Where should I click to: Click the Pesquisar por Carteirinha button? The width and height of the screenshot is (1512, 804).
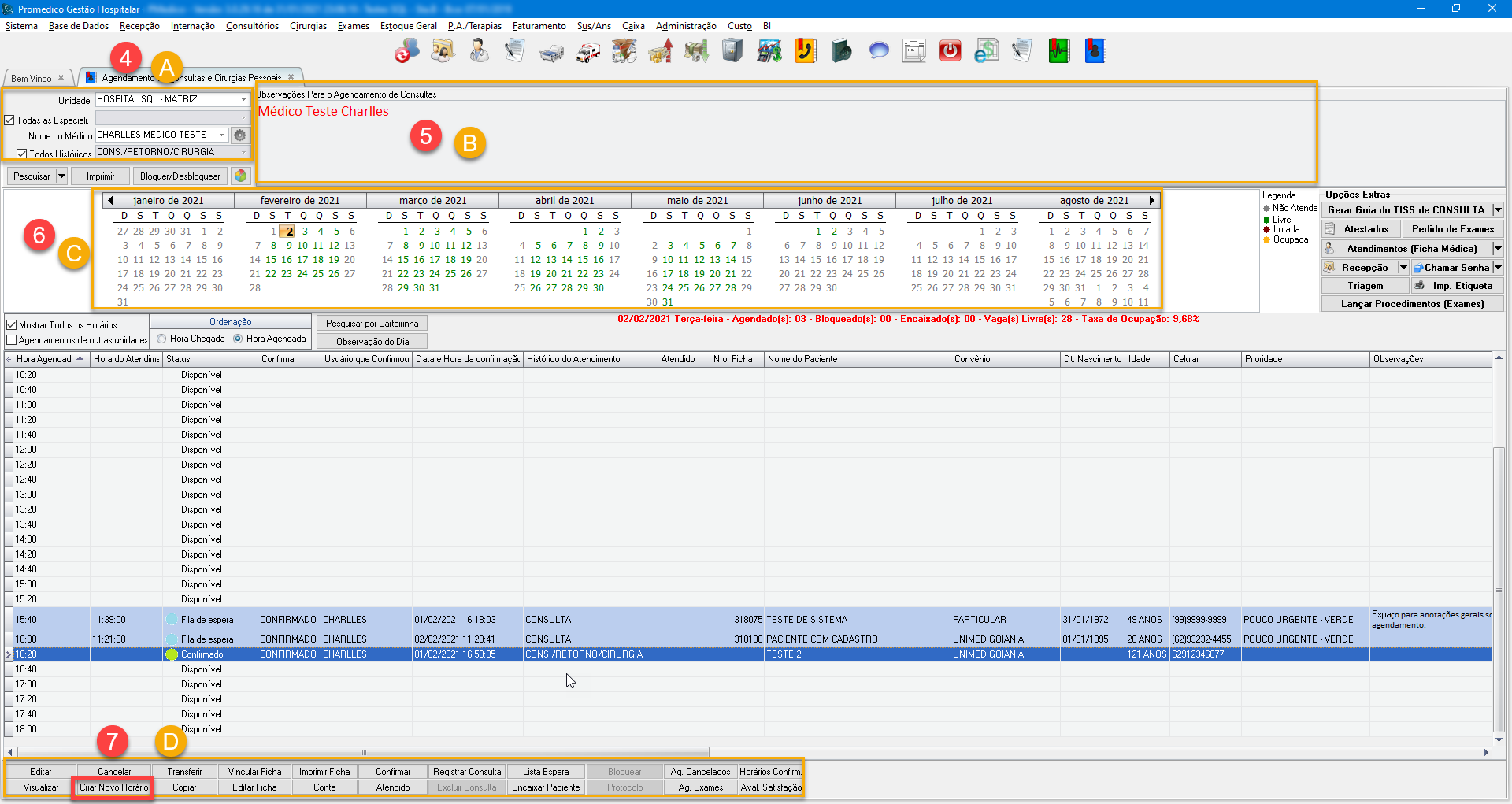[x=372, y=324]
